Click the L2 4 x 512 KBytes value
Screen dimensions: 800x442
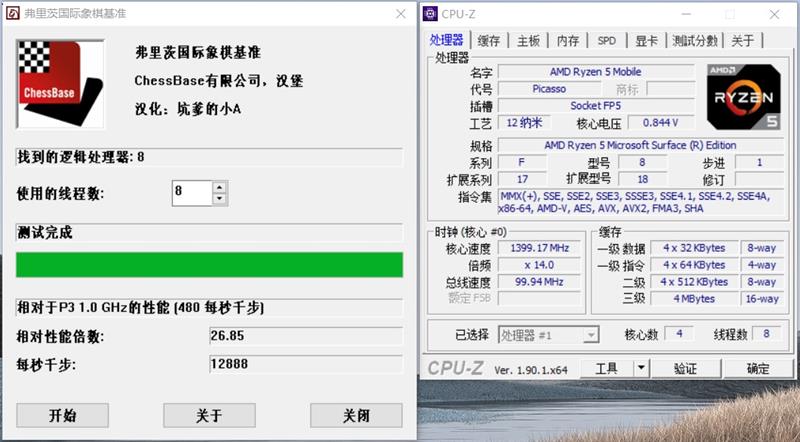coord(694,282)
